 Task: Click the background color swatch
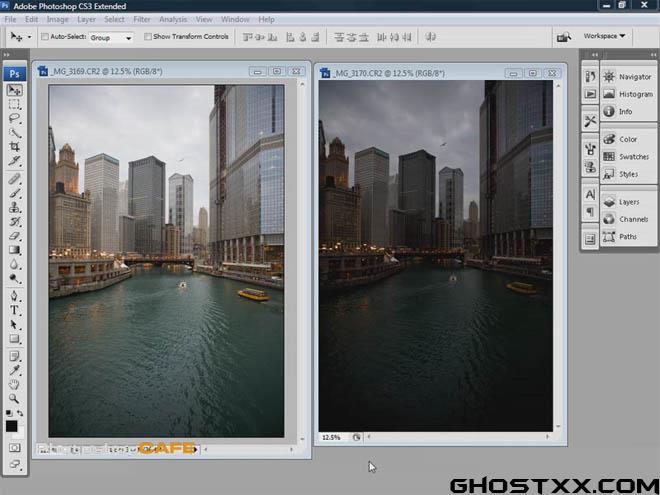coord(21,432)
